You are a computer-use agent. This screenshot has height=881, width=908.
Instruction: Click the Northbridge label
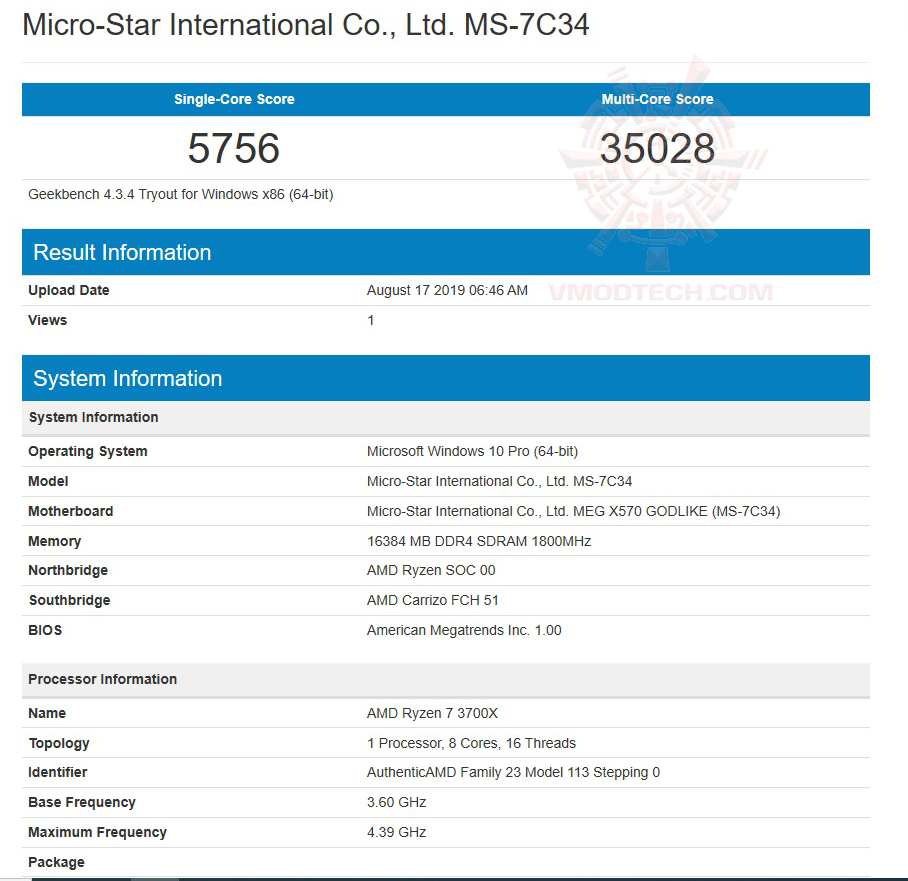(x=68, y=571)
